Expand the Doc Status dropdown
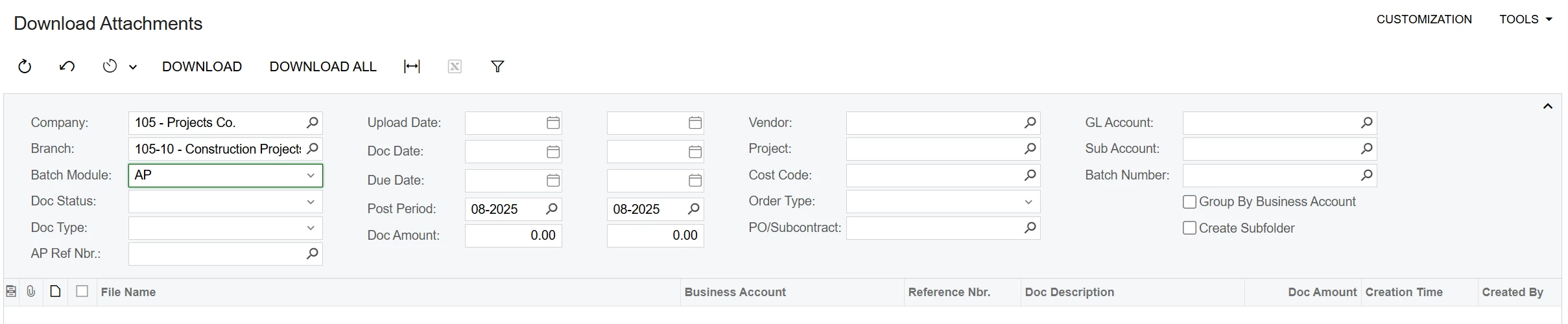The height and width of the screenshot is (324, 1568). pyautogui.click(x=311, y=202)
